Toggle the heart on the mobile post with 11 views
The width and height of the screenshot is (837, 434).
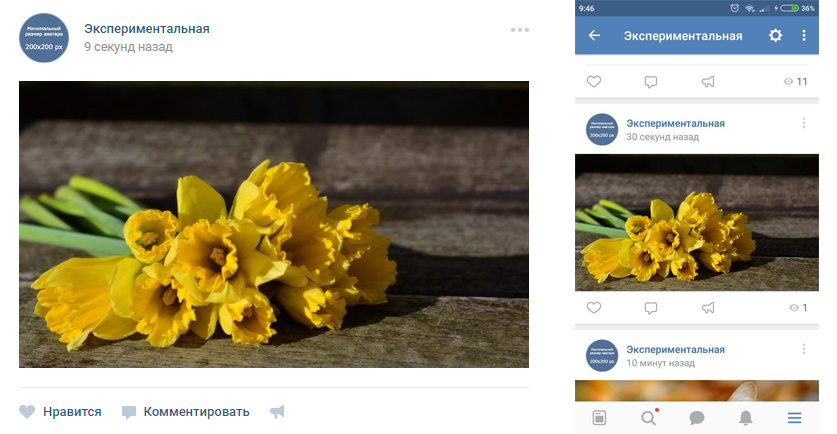click(x=594, y=82)
